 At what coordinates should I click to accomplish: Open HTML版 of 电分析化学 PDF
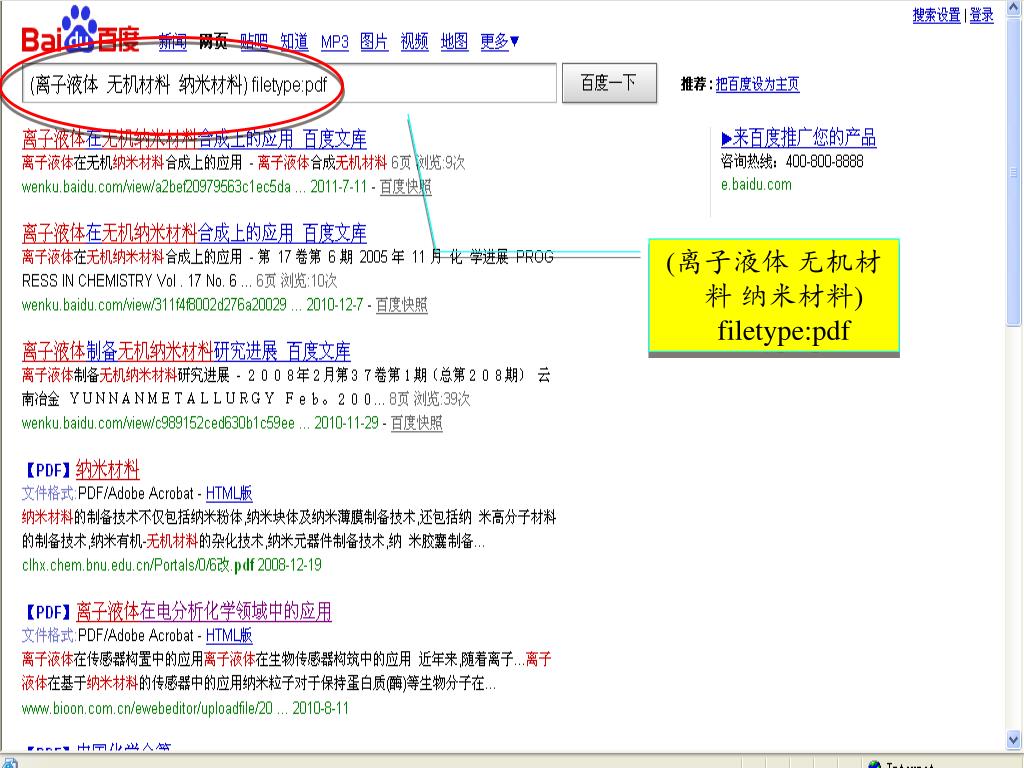(229, 635)
